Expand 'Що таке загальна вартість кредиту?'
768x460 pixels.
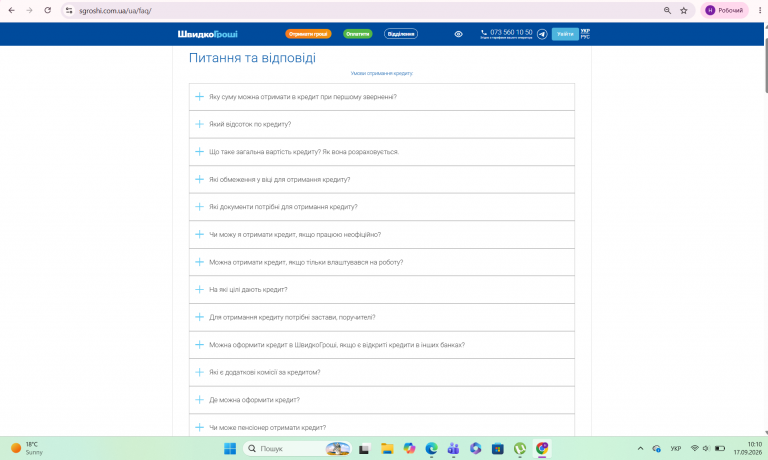382,152
